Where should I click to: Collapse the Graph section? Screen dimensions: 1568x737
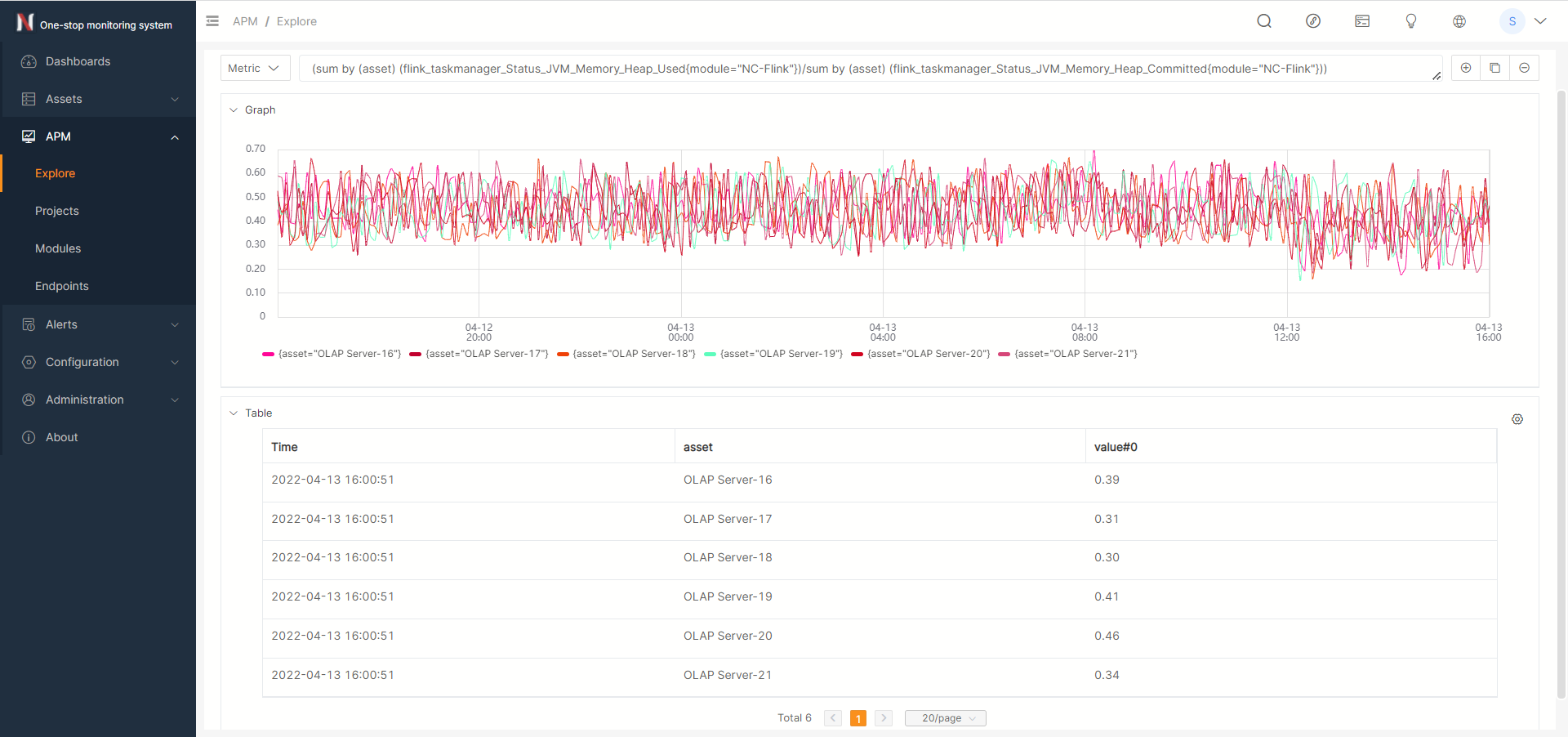(x=234, y=110)
